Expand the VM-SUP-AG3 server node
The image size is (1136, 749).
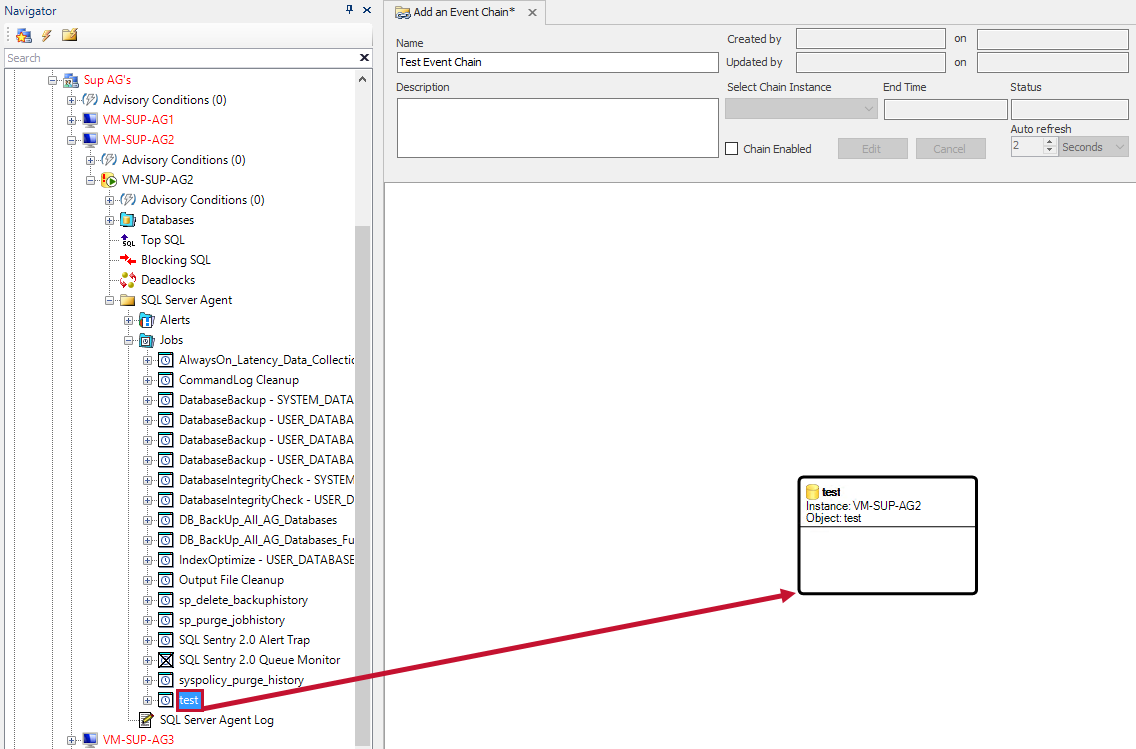click(x=71, y=740)
